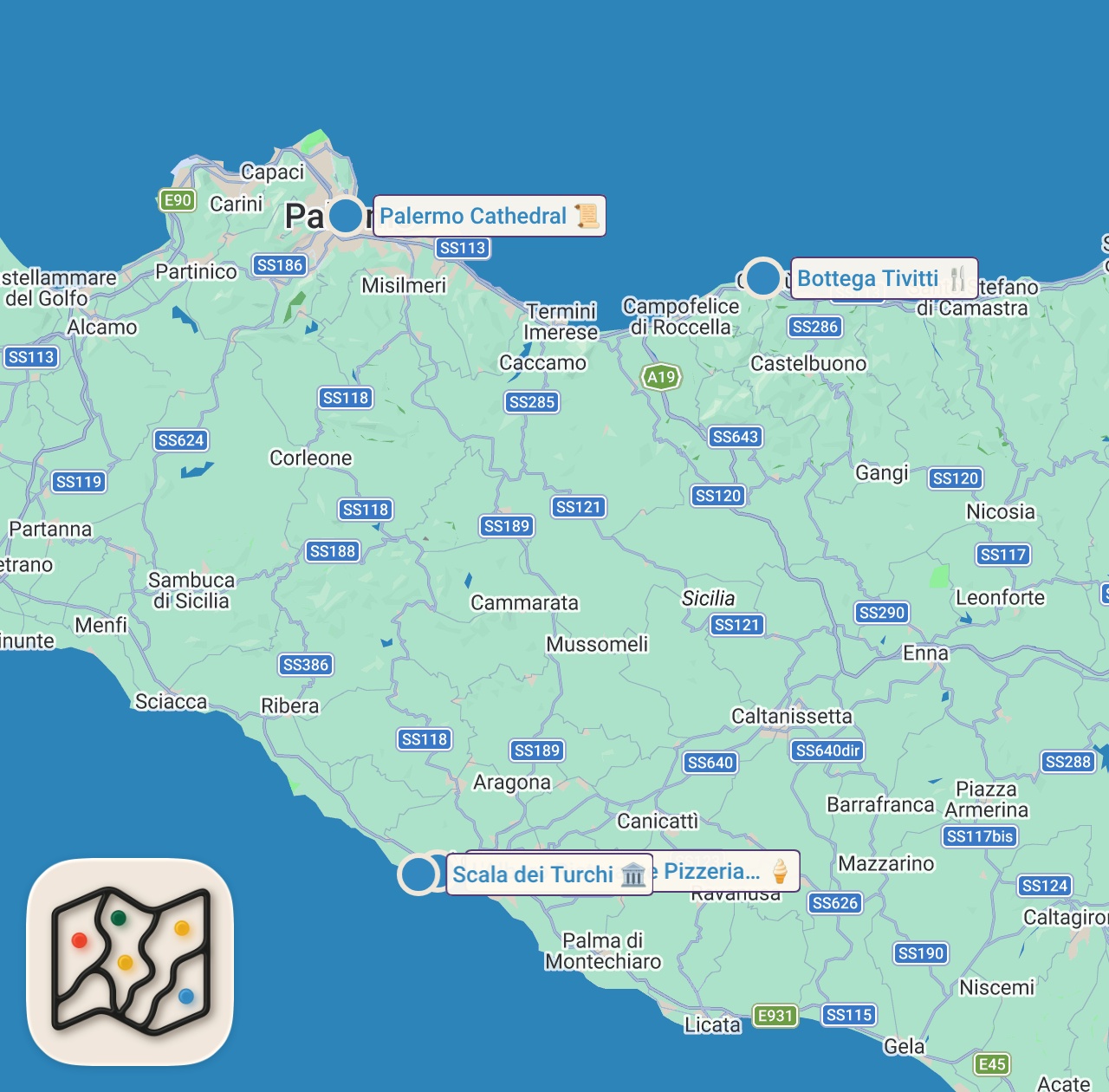1109x1092 pixels.
Task: Click the SS188 road shield
Action: point(333,551)
